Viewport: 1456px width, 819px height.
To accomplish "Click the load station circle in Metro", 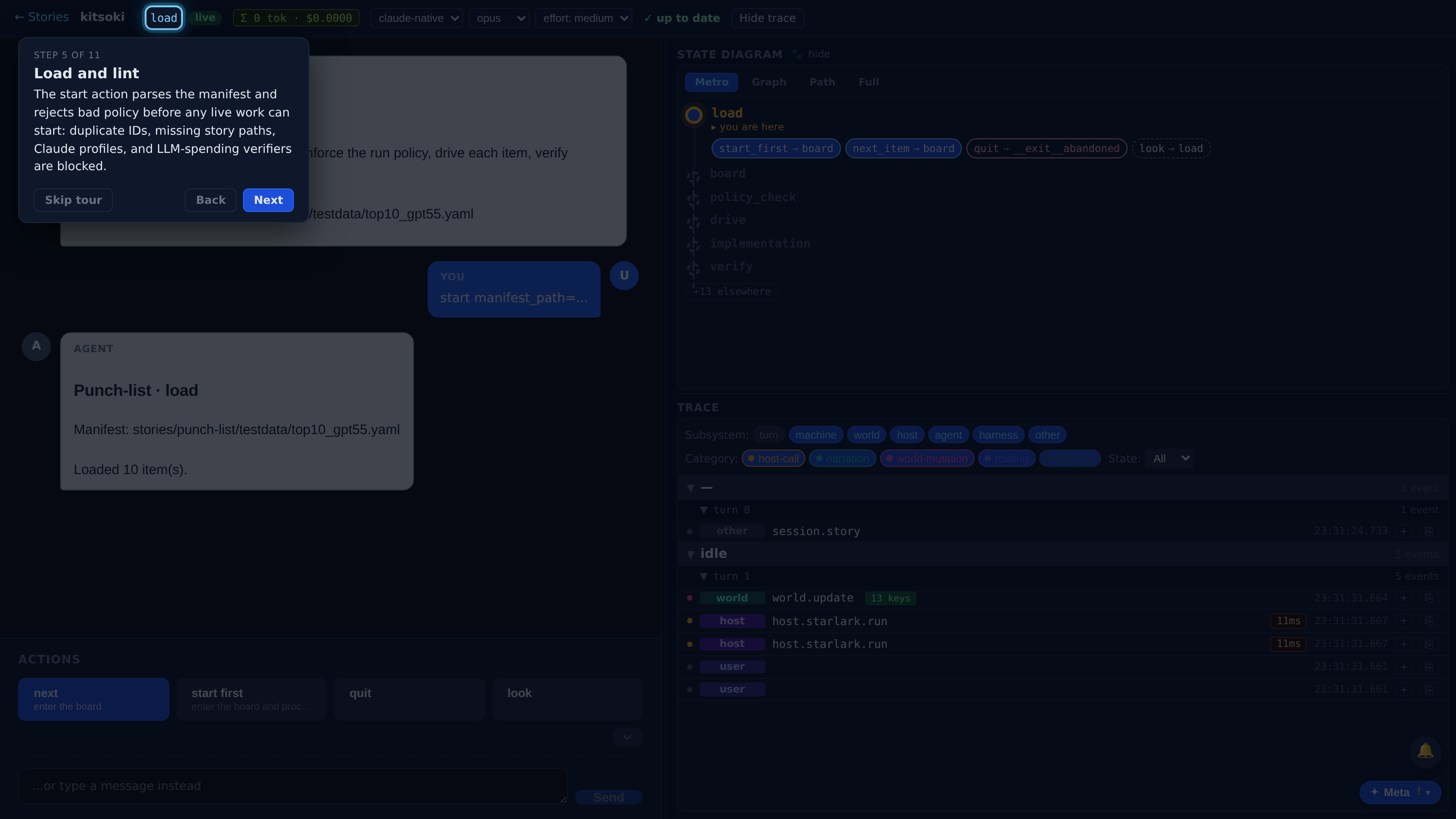I will pos(693,115).
